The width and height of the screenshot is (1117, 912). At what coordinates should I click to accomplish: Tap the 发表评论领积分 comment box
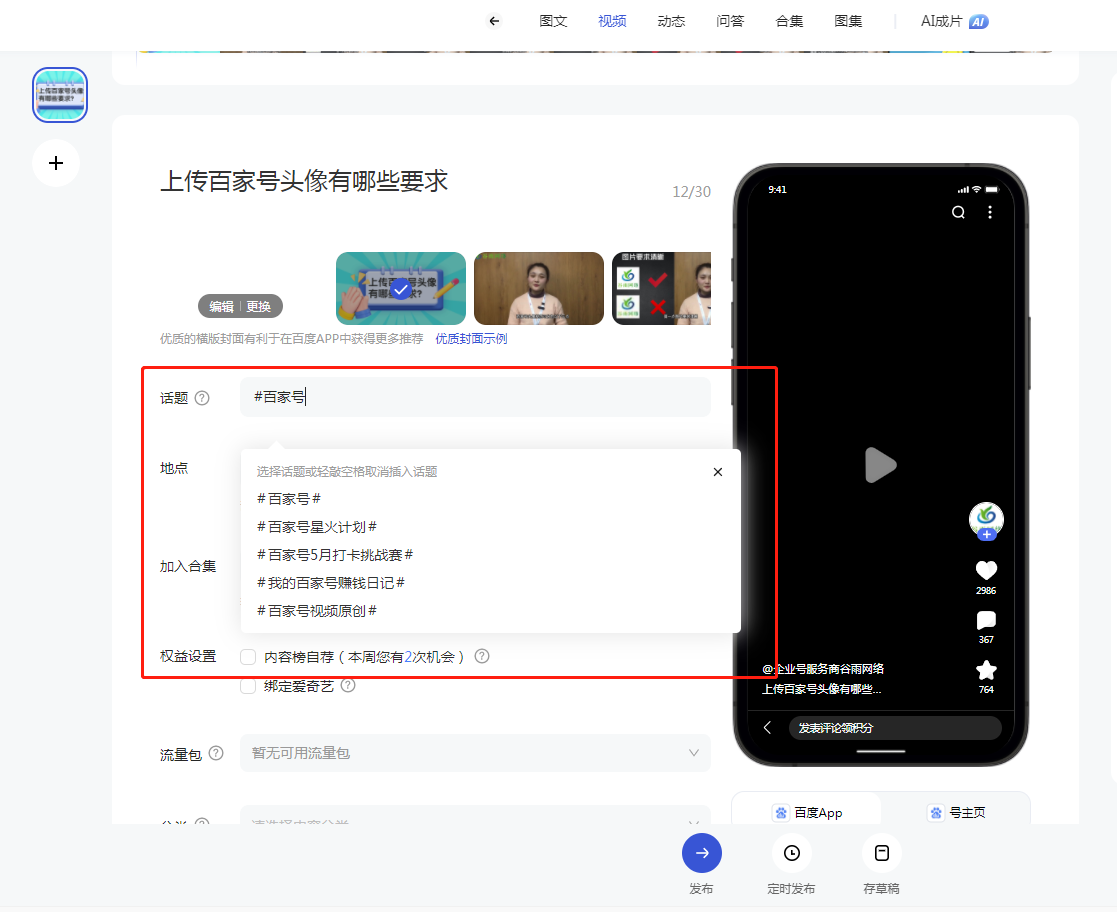895,727
